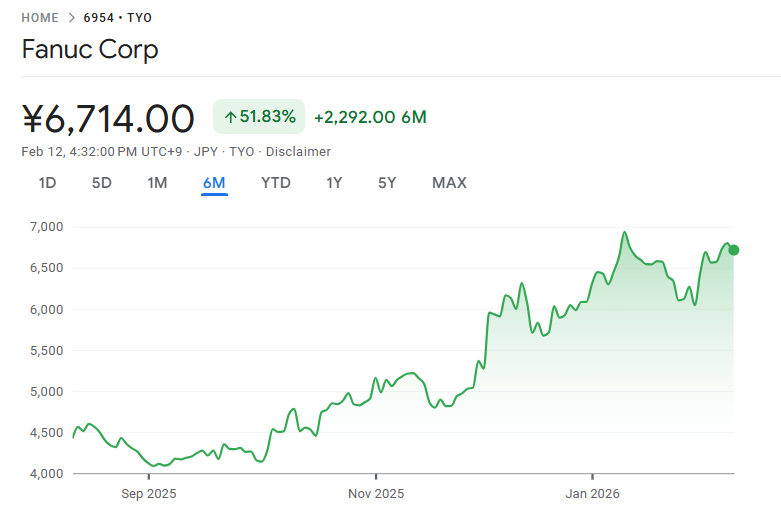Click the Nov 2025 axis marker
The height and width of the screenshot is (518, 781).
[376, 493]
